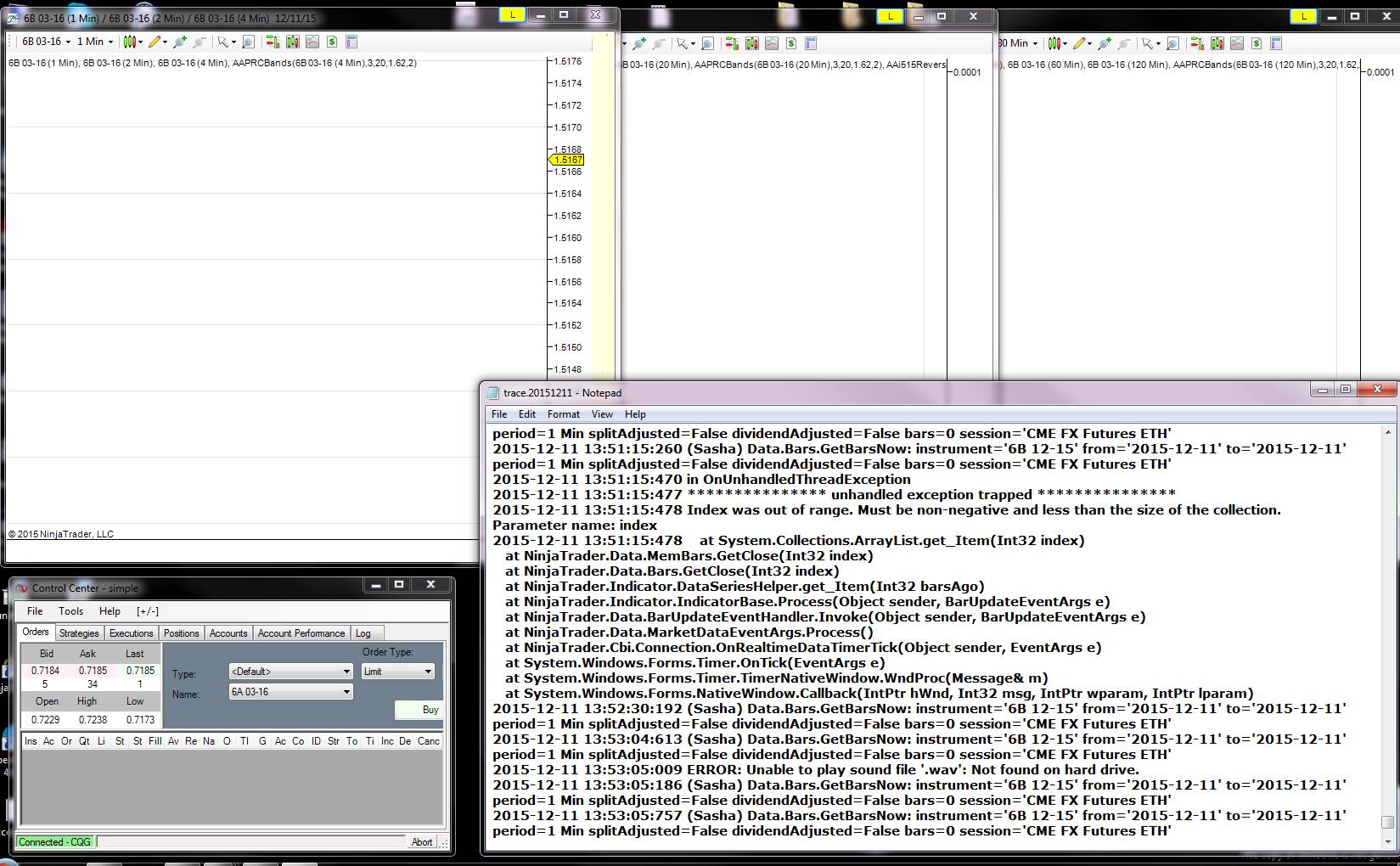
Task: Open Notepad Format menu
Action: click(x=564, y=414)
